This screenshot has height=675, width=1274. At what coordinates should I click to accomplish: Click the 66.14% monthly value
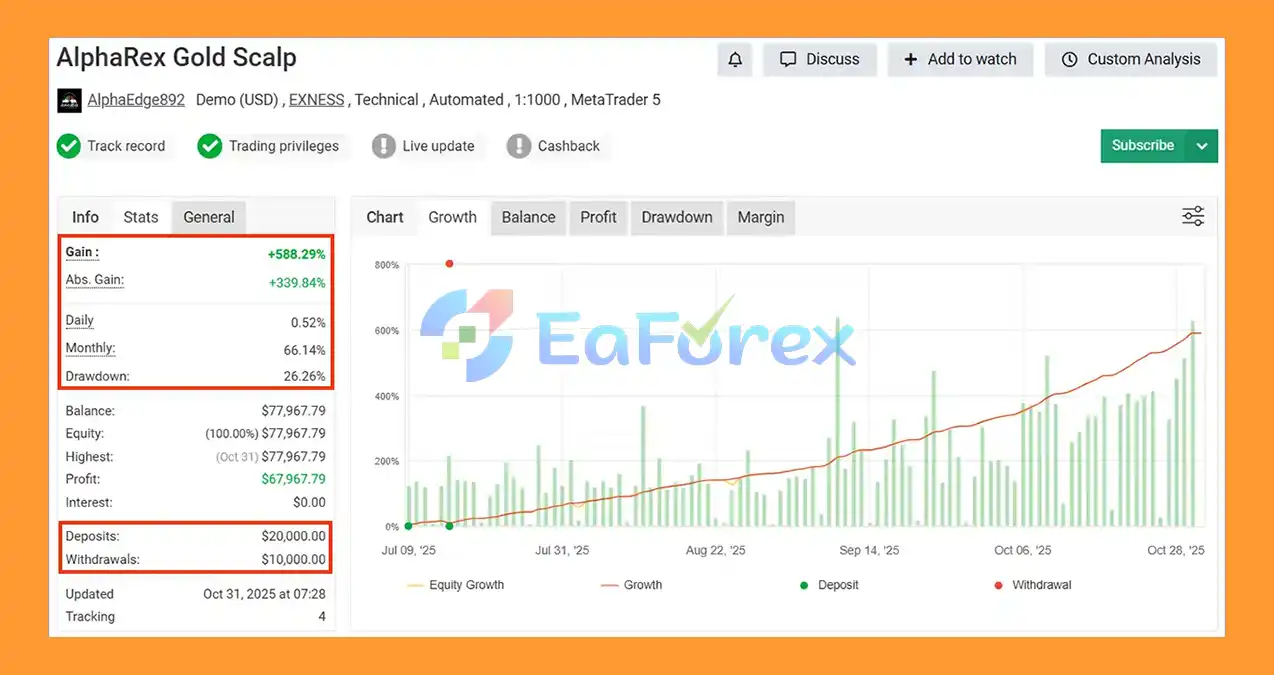[x=305, y=351]
